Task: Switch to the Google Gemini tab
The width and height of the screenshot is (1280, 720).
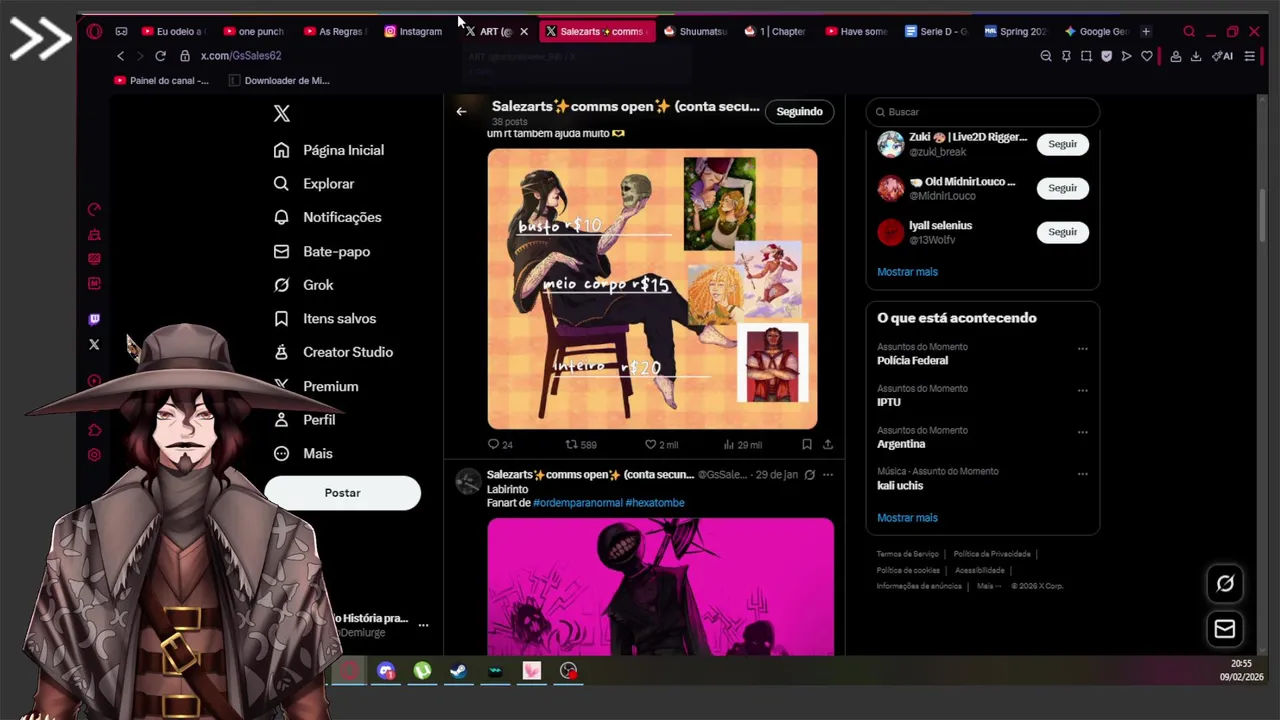Action: click(1096, 31)
